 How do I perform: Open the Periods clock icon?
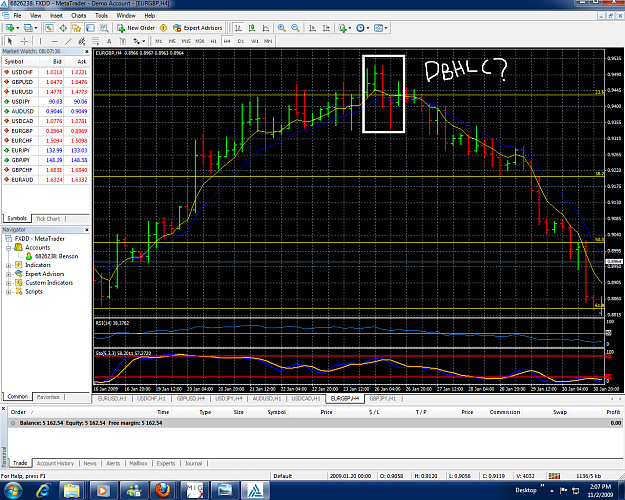coord(360,28)
